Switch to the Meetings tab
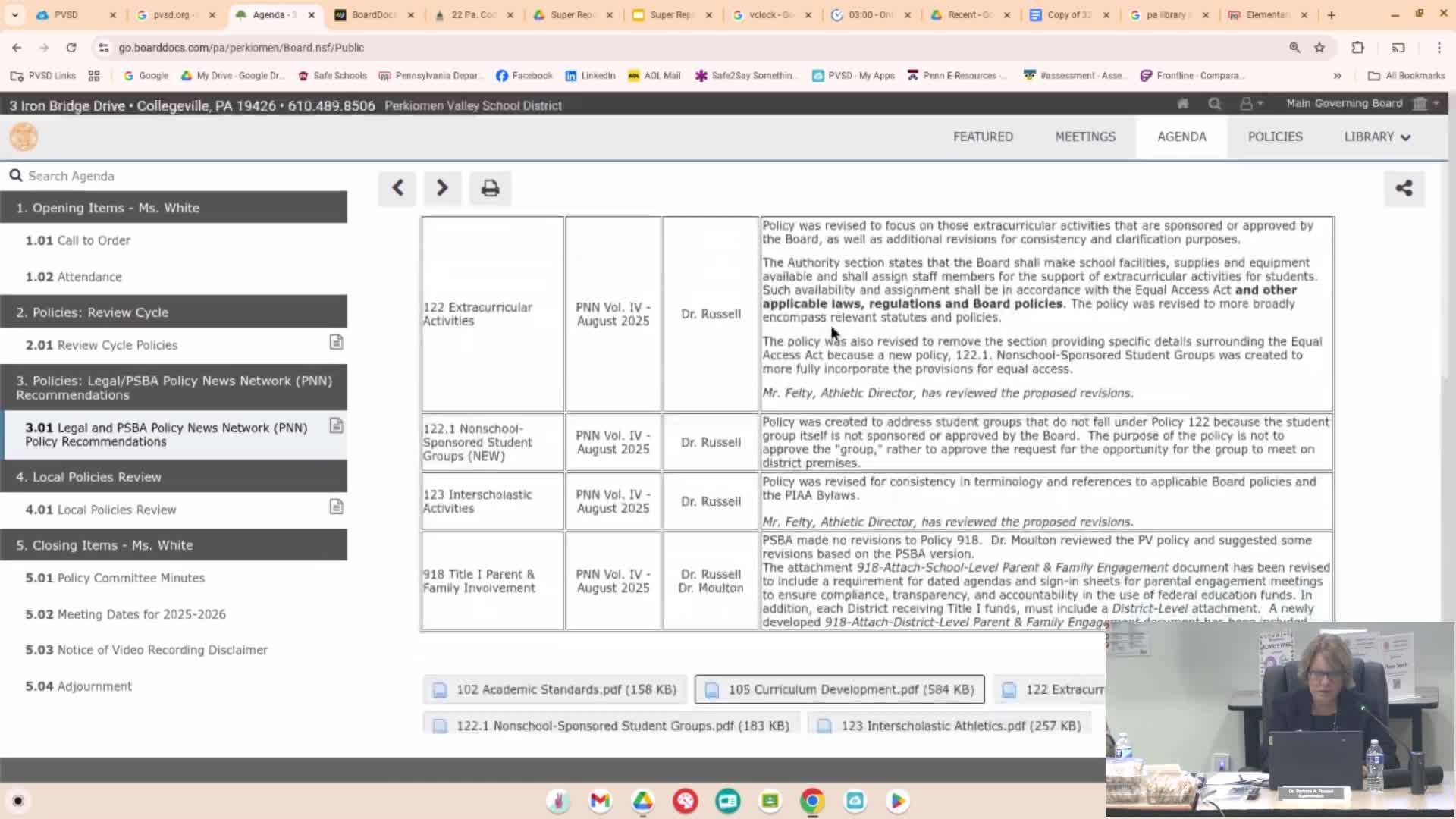The width and height of the screenshot is (1456, 819). click(1085, 136)
